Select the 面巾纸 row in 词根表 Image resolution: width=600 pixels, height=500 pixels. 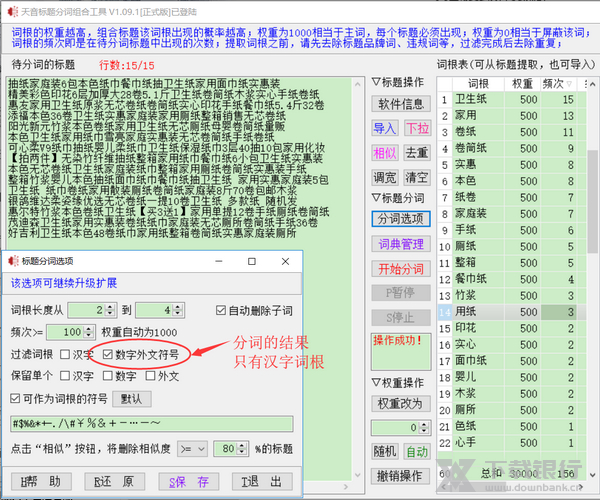click(x=512, y=361)
